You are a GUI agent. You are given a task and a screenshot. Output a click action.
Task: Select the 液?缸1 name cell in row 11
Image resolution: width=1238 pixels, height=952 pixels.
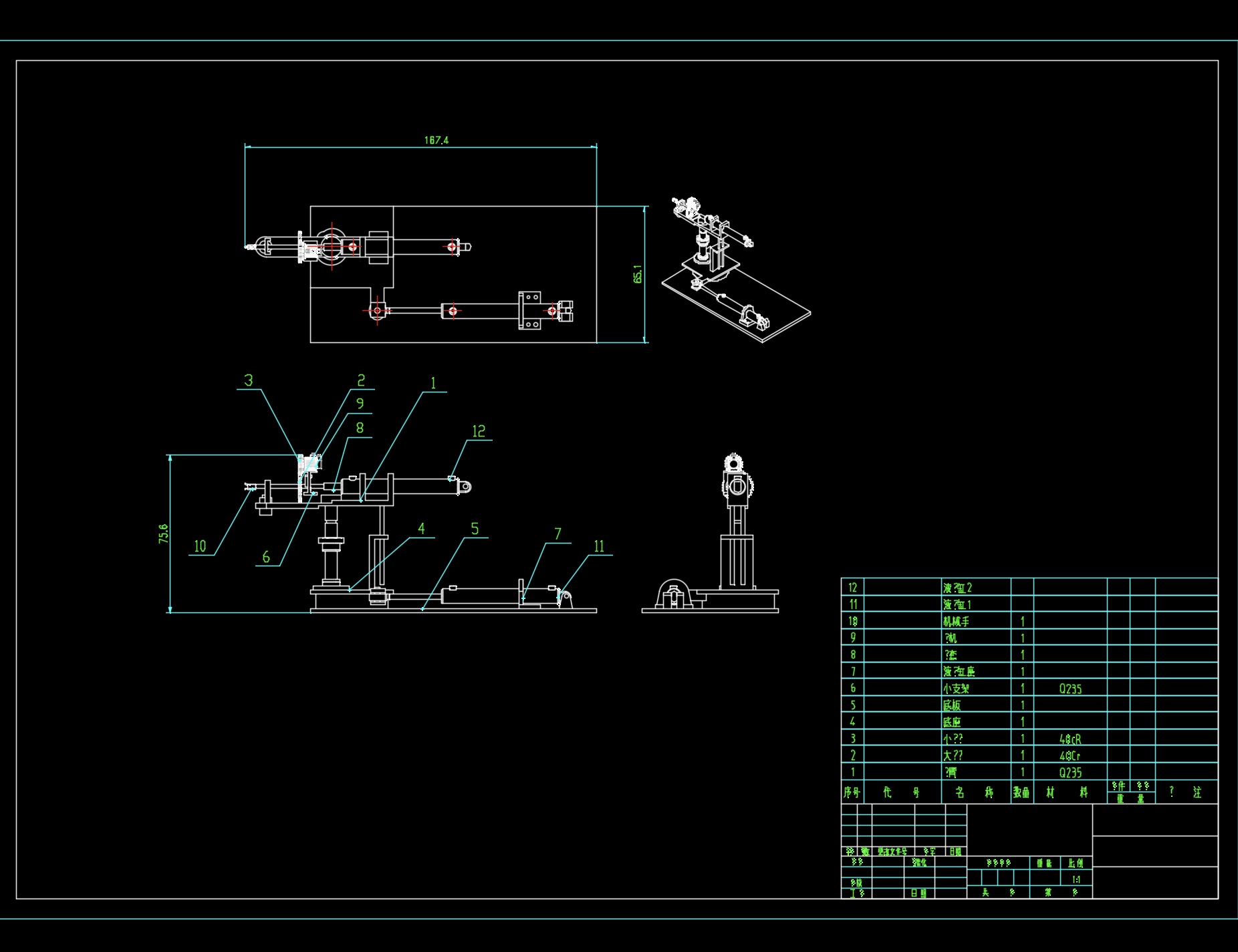[x=976, y=604]
